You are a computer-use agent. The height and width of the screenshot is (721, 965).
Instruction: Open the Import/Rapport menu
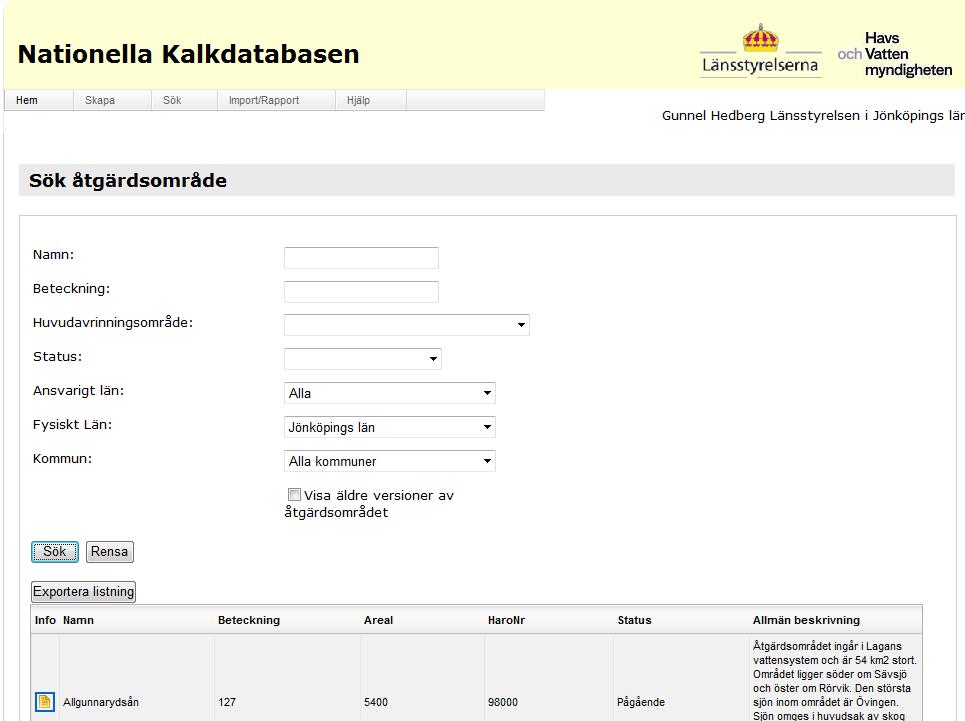(276, 100)
